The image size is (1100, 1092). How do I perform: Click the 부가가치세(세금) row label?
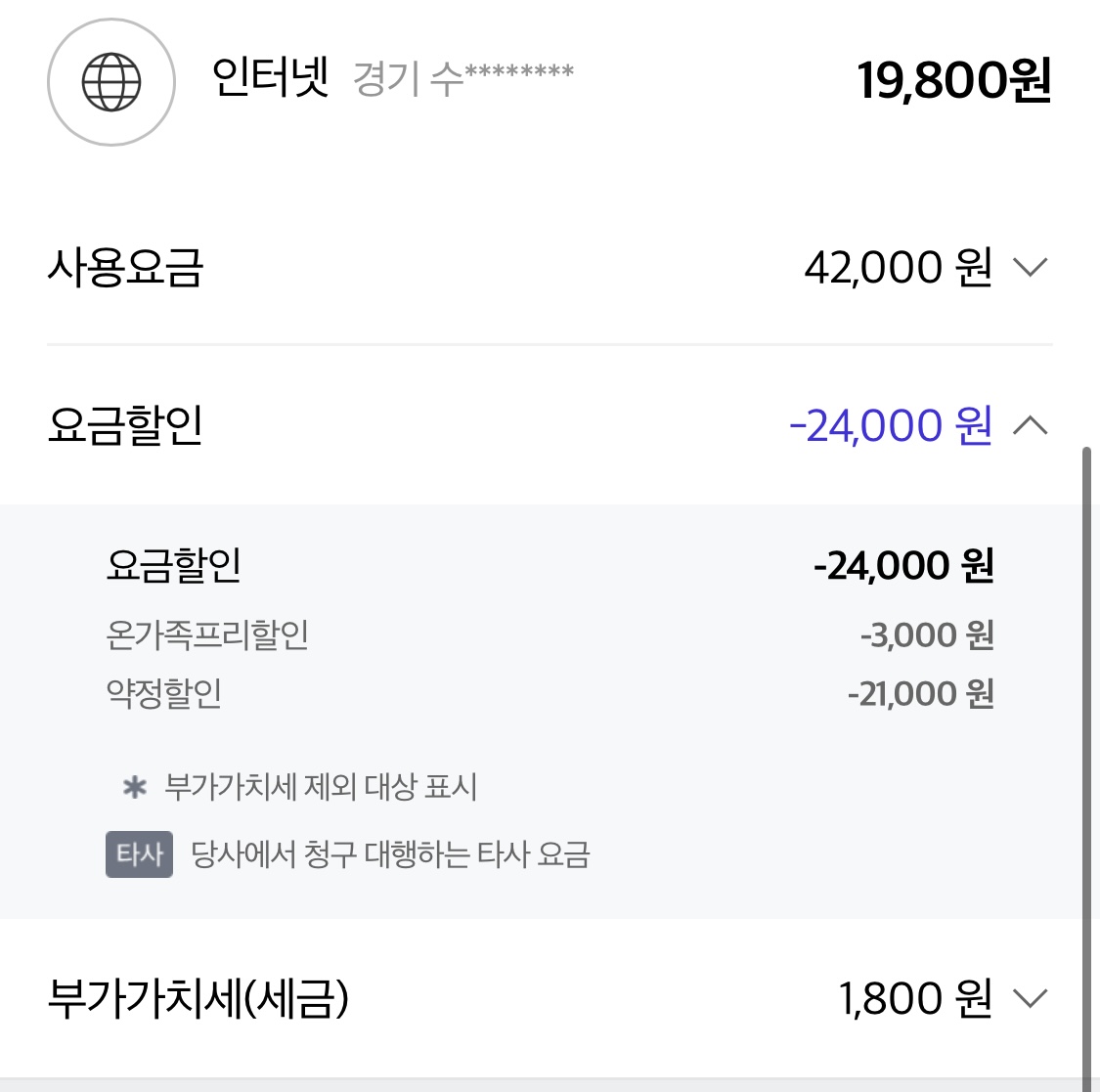(198, 998)
